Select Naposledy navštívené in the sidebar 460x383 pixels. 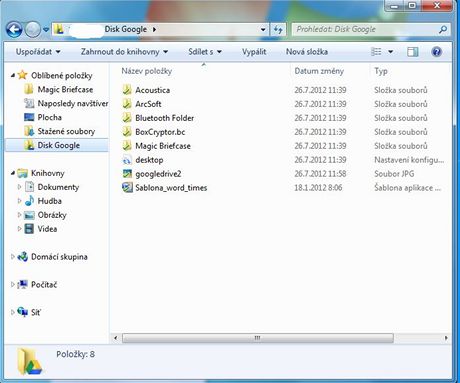66,103
